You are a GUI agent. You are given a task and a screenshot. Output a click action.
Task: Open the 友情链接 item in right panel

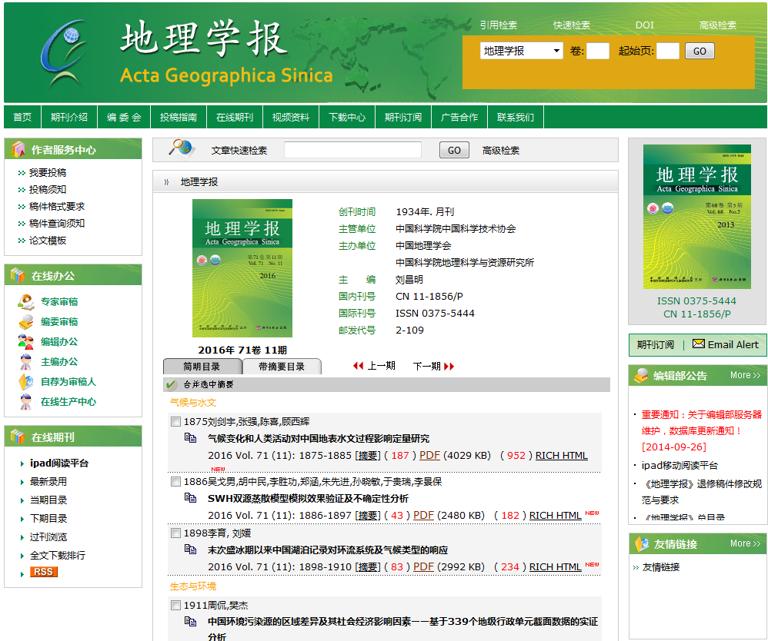661,567
